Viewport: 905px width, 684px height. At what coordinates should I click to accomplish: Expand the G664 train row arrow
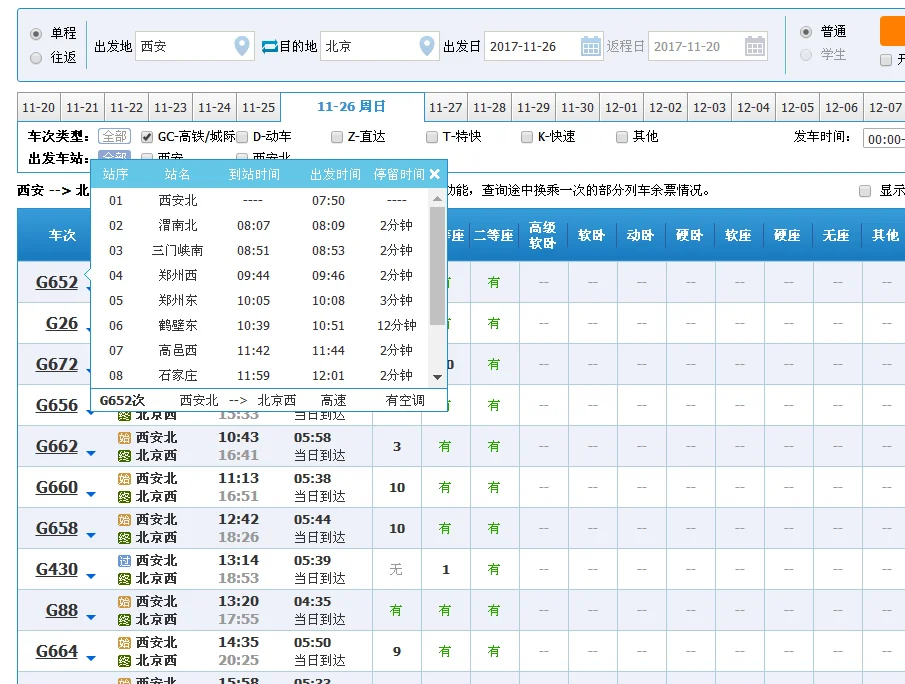click(92, 656)
